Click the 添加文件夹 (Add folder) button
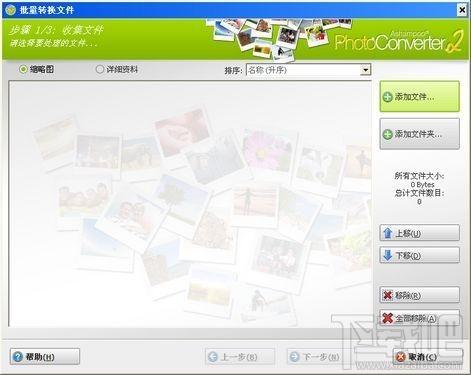 (x=419, y=134)
